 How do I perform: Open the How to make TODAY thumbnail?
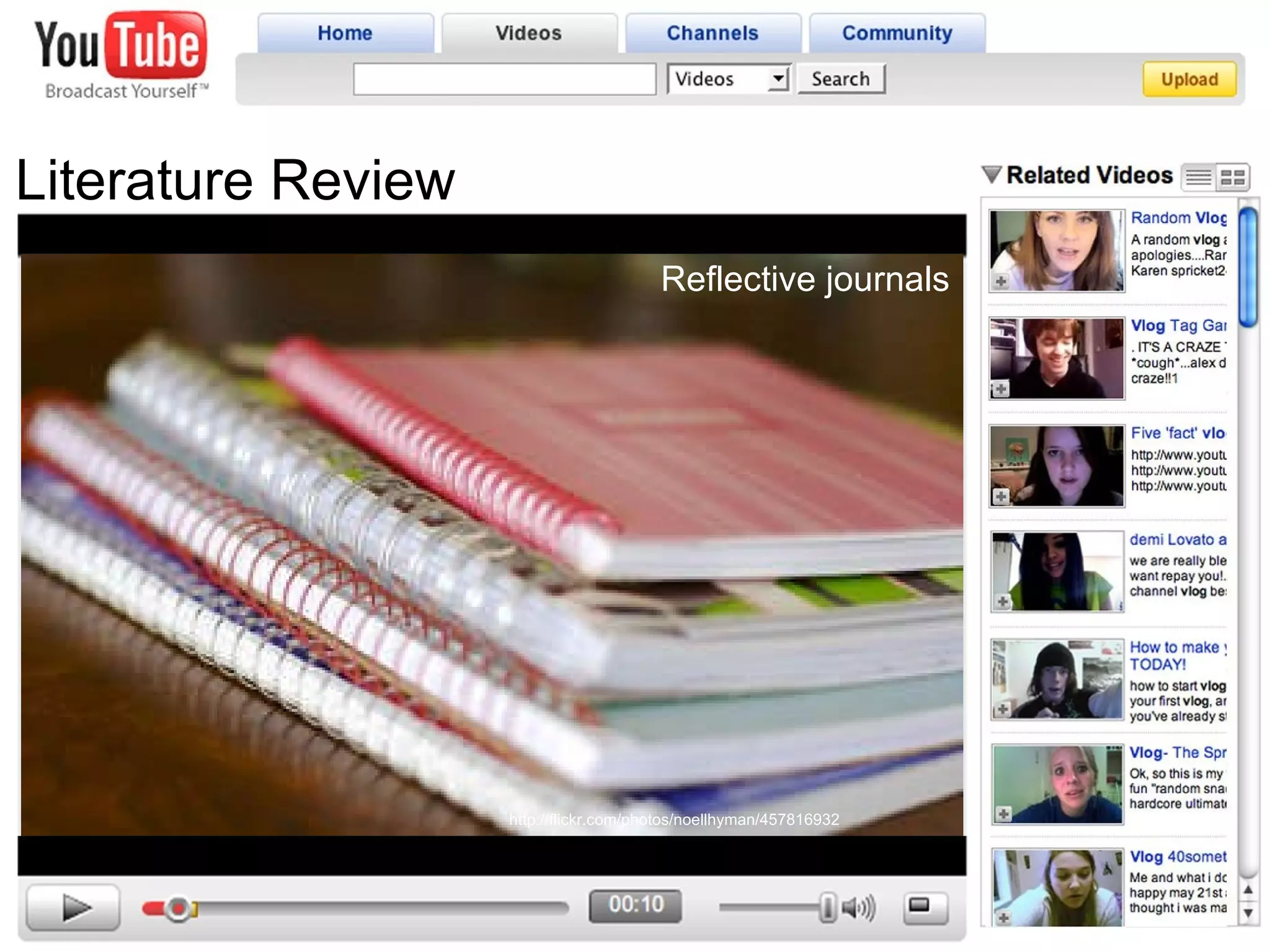[x=1057, y=680]
